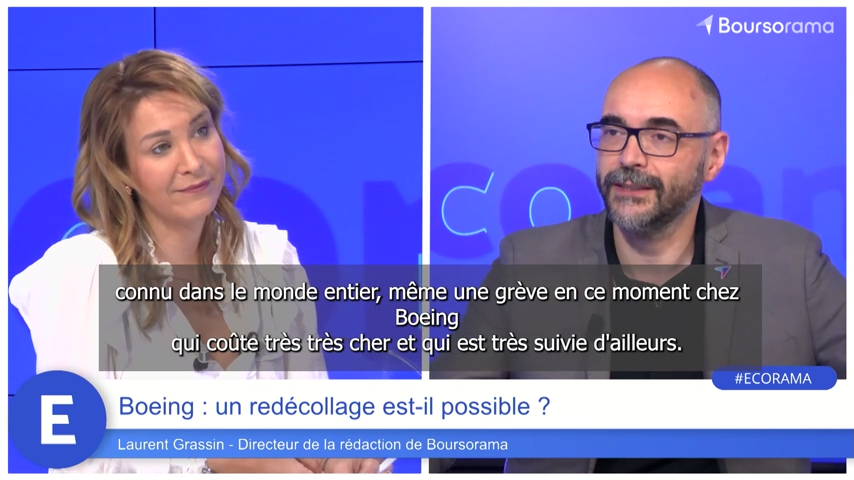This screenshot has width=854, height=480.
Task: Click the blue circular E logo
Action: pyautogui.click(x=57, y=420)
